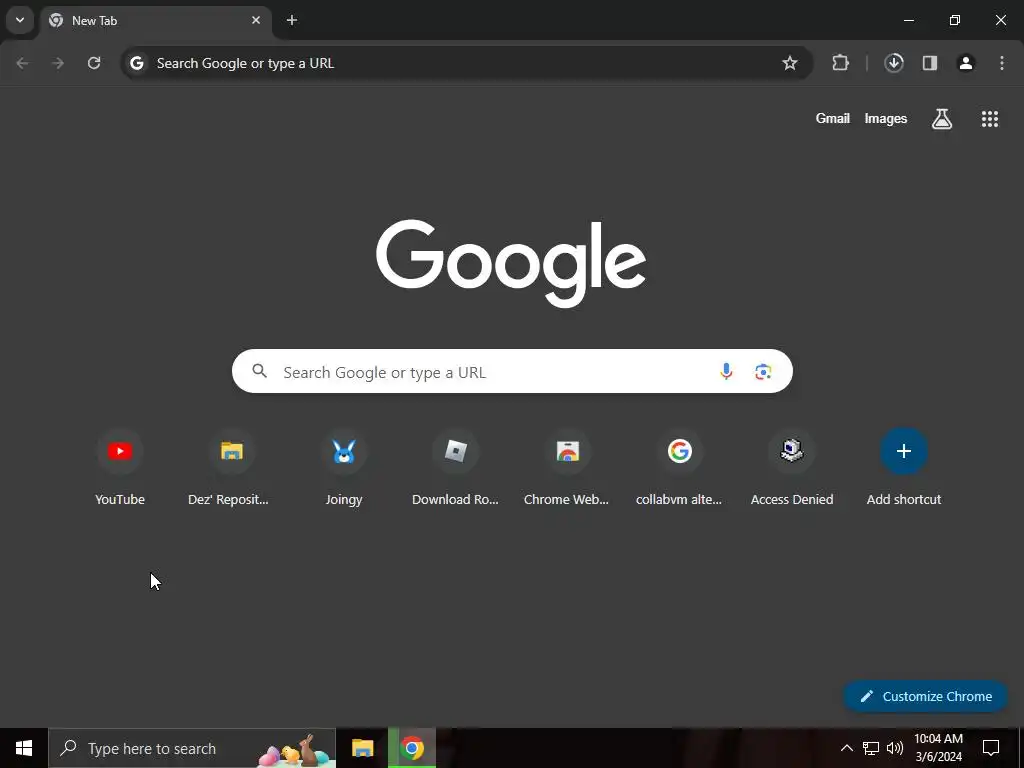Open the Chrome three-dot menu
The width and height of the screenshot is (1024, 768).
click(x=1002, y=63)
